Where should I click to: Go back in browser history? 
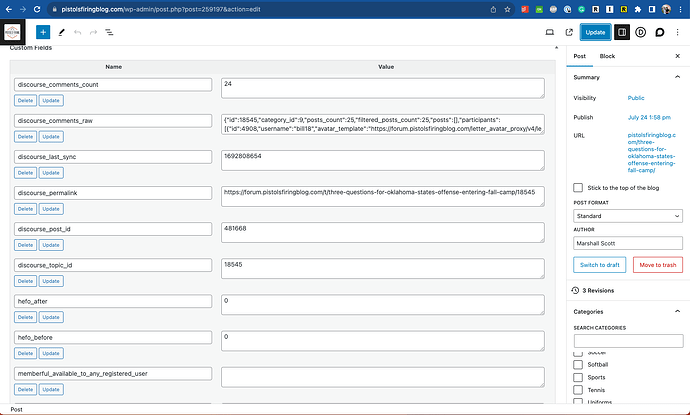pyautogui.click(x=9, y=9)
